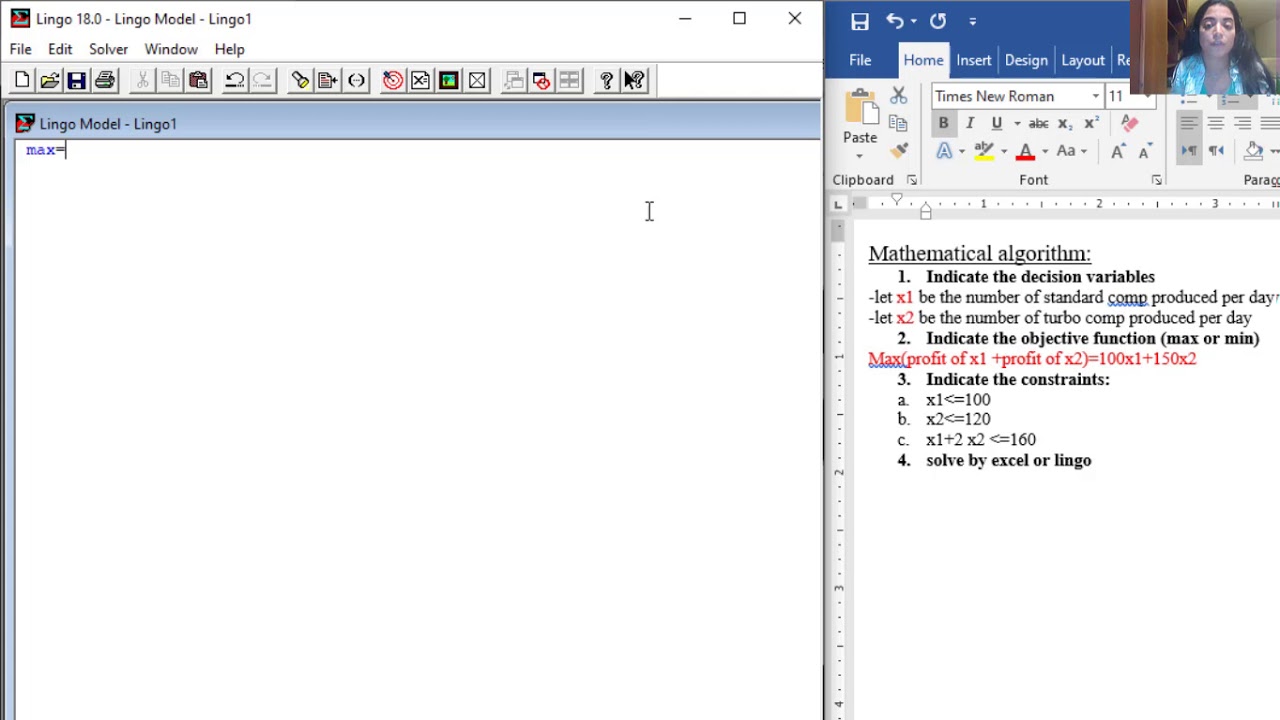Save the Lingo model with disk icon
The width and height of the screenshot is (1280, 720).
point(76,81)
